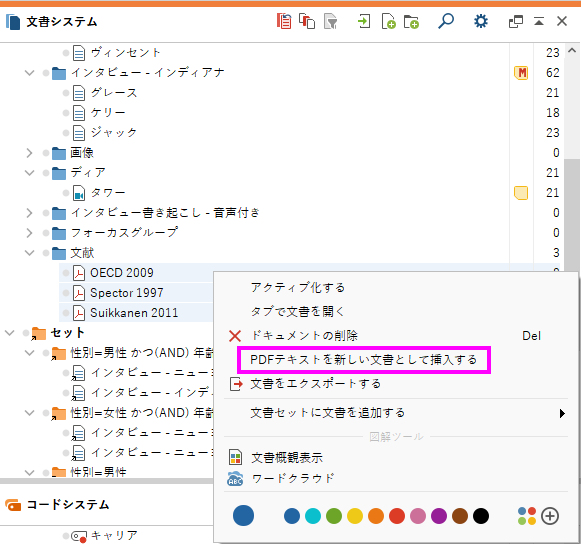The image size is (581, 544).
Task: Toggle activation dot beside ケリー document
Action: coord(66,113)
